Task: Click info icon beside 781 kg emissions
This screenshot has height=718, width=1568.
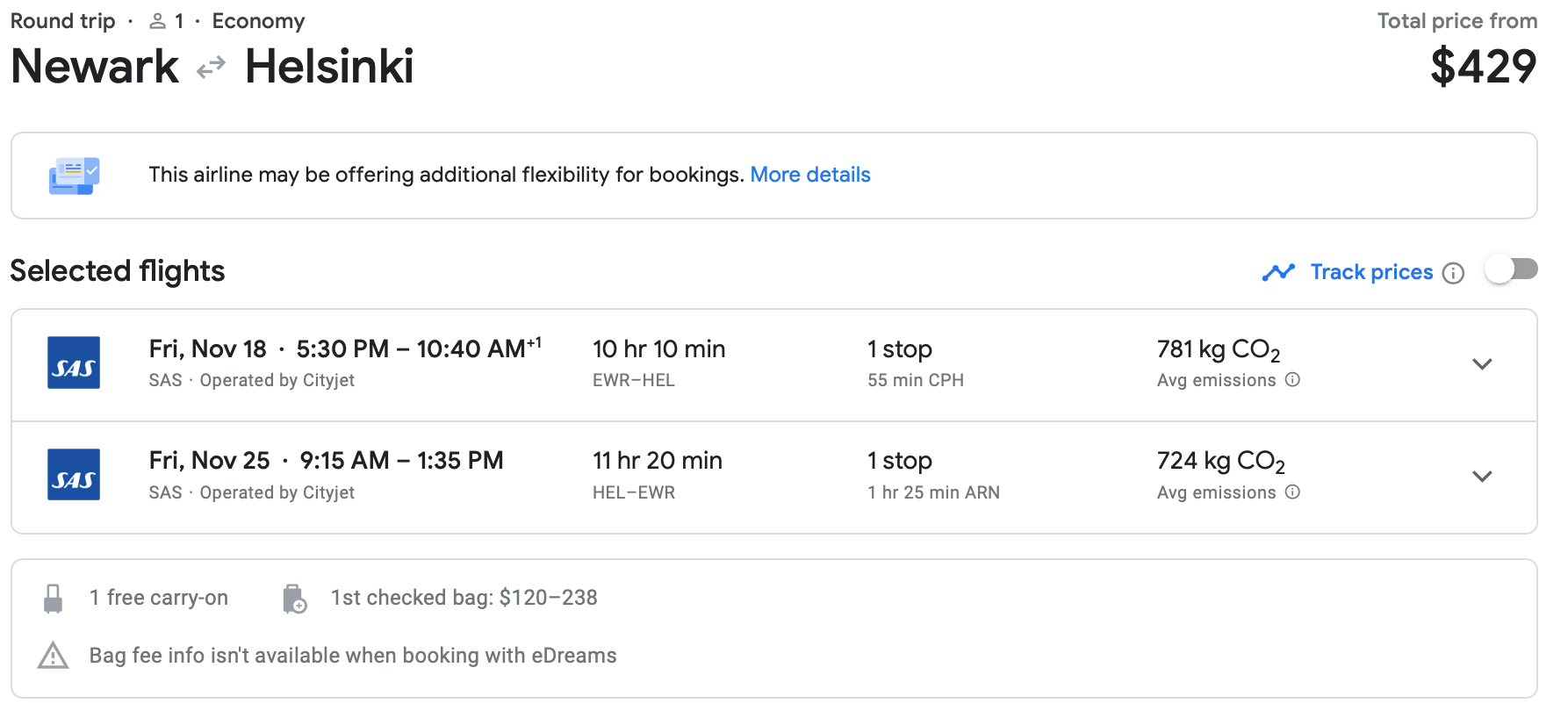Action: (x=1292, y=380)
